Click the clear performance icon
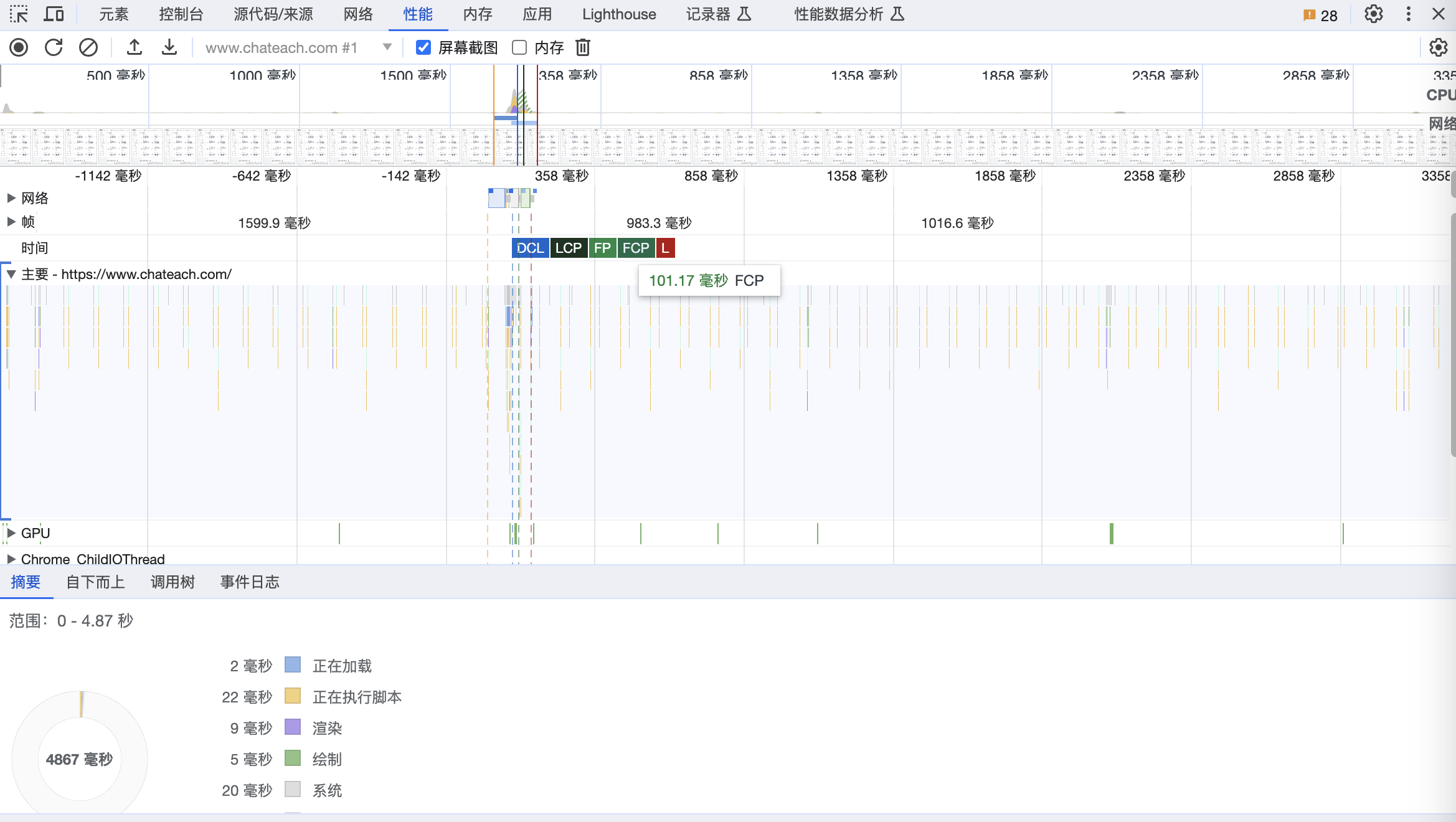1456x822 pixels. point(89,47)
